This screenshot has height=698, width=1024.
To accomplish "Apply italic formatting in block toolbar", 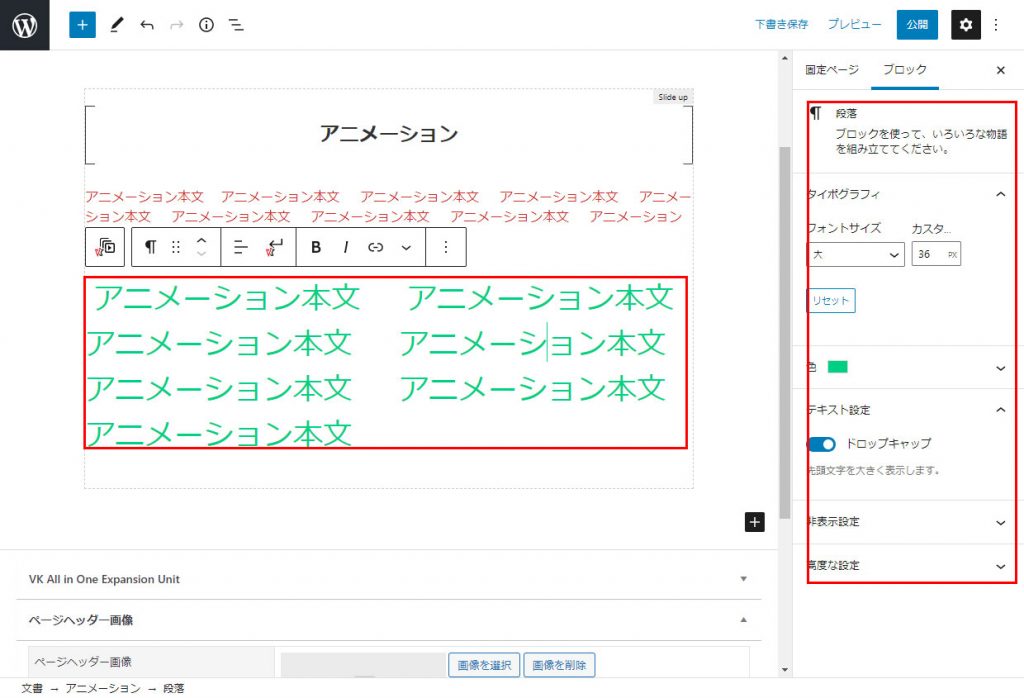I will pos(346,247).
